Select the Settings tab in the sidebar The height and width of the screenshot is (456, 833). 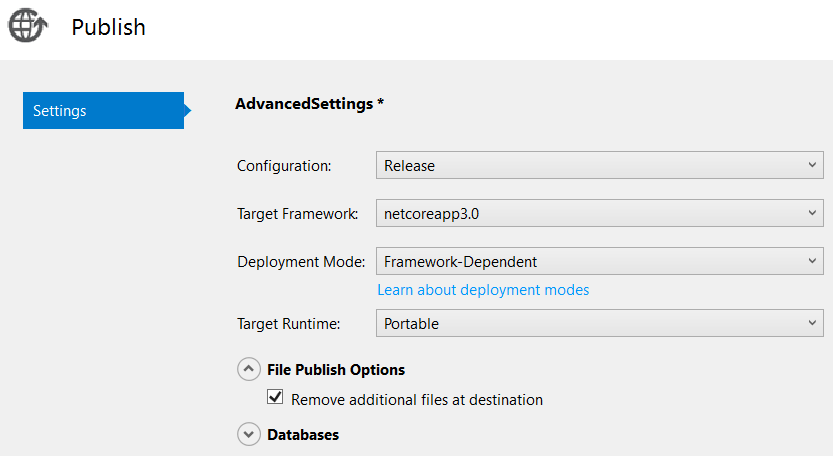[102, 111]
